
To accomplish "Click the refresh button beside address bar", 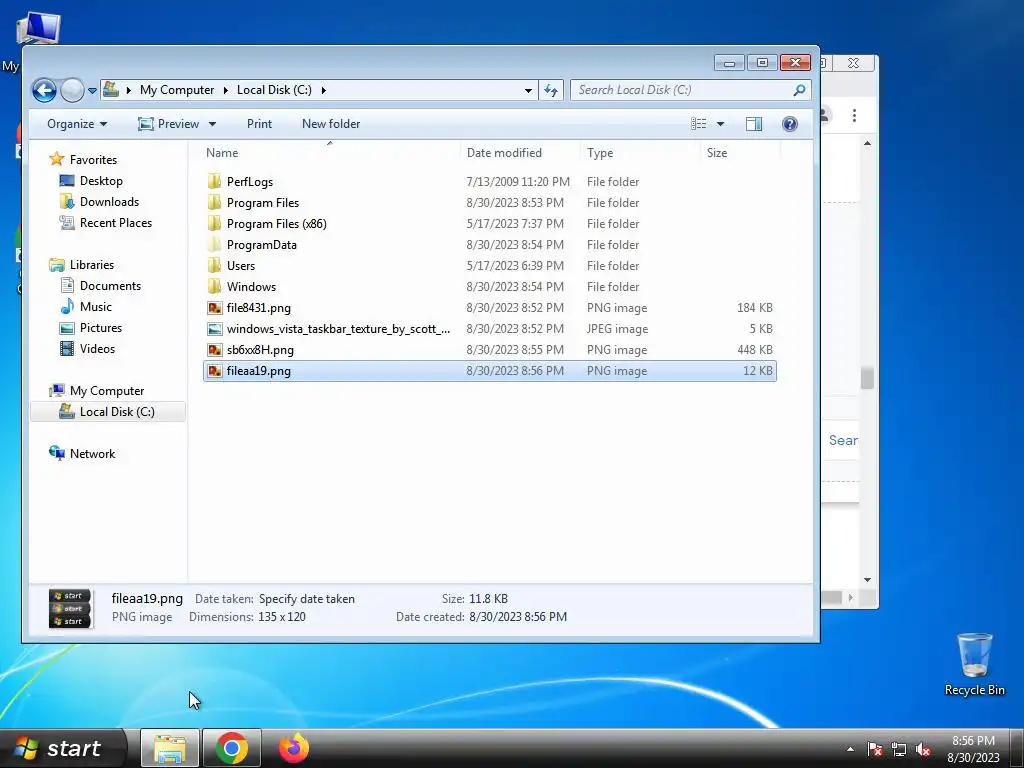I will pos(551,90).
